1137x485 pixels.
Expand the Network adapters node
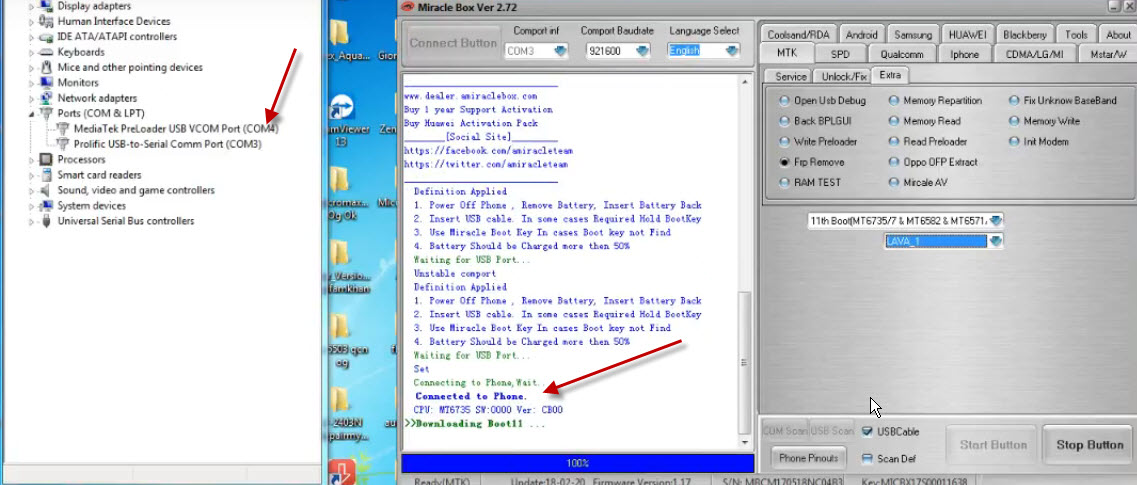[31, 98]
